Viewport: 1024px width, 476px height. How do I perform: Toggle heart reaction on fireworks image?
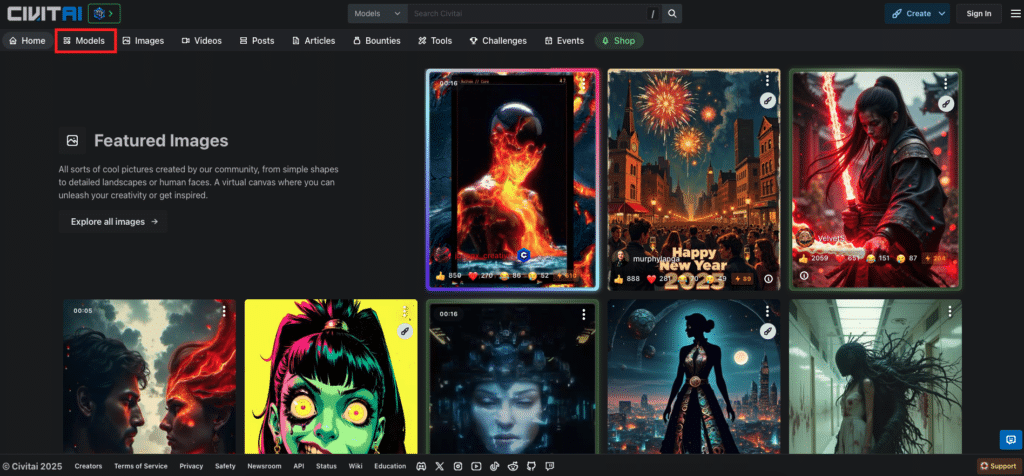click(x=650, y=279)
